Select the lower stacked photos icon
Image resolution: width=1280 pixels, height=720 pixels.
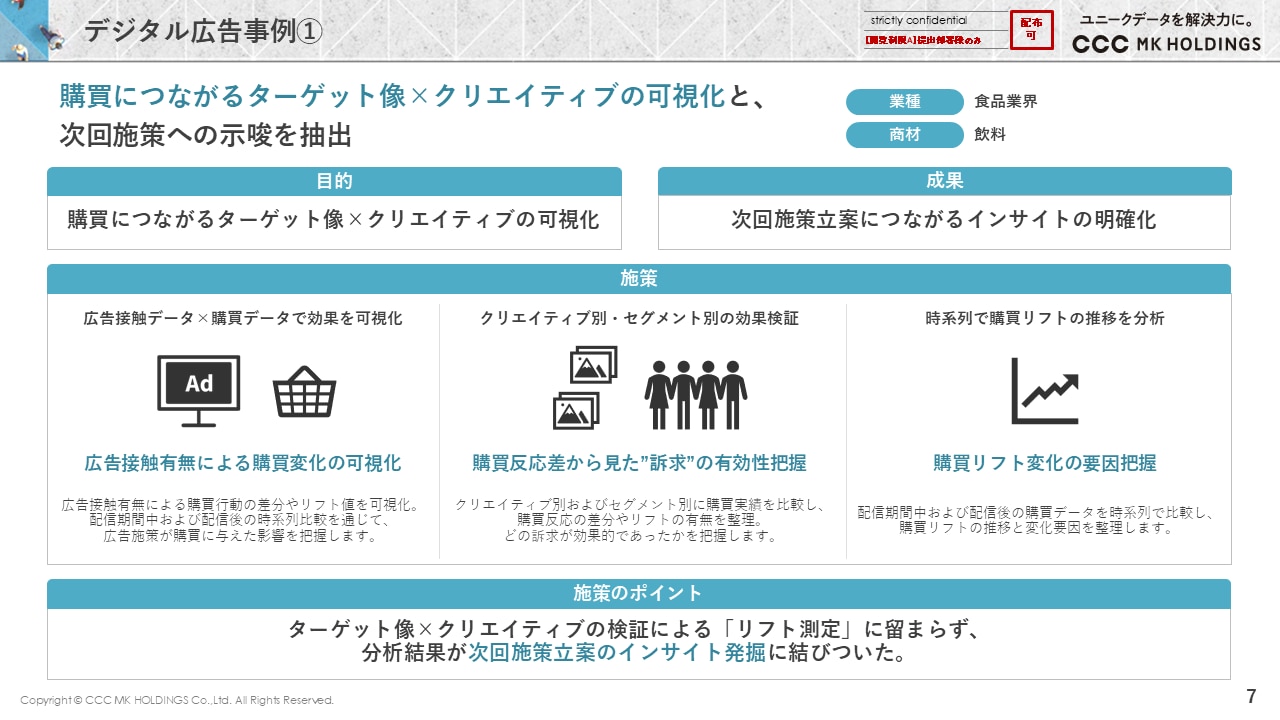tap(575, 410)
